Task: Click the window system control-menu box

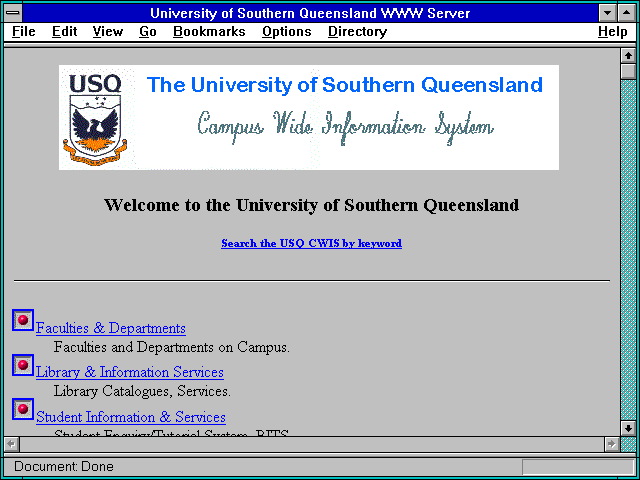Action: click(13, 13)
